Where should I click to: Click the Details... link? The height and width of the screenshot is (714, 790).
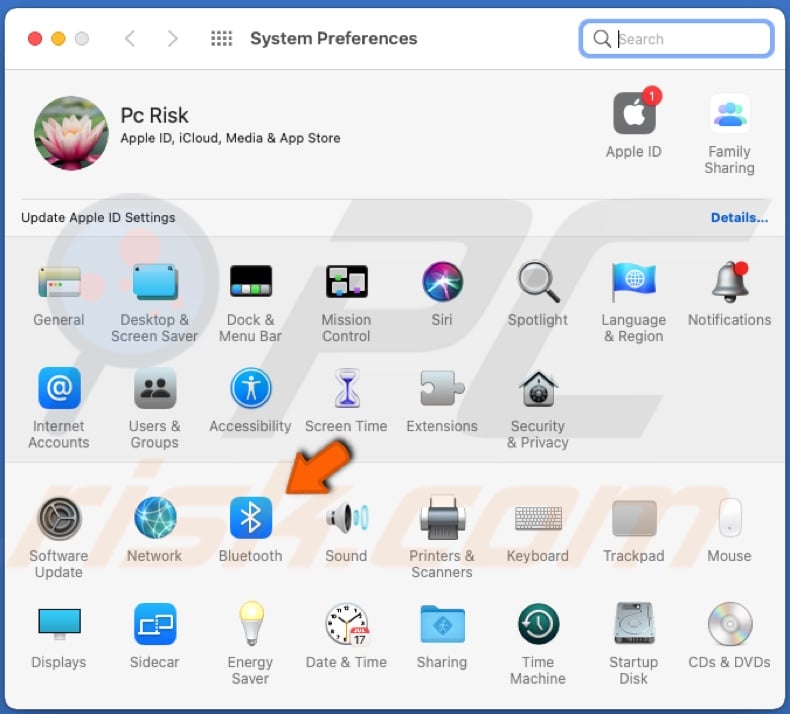pyautogui.click(x=739, y=218)
